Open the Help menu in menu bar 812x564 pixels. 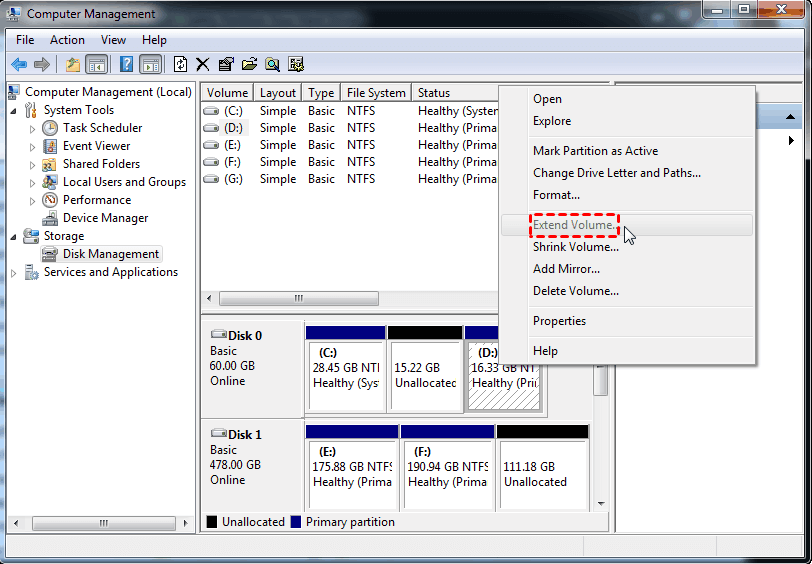pyautogui.click(x=154, y=40)
